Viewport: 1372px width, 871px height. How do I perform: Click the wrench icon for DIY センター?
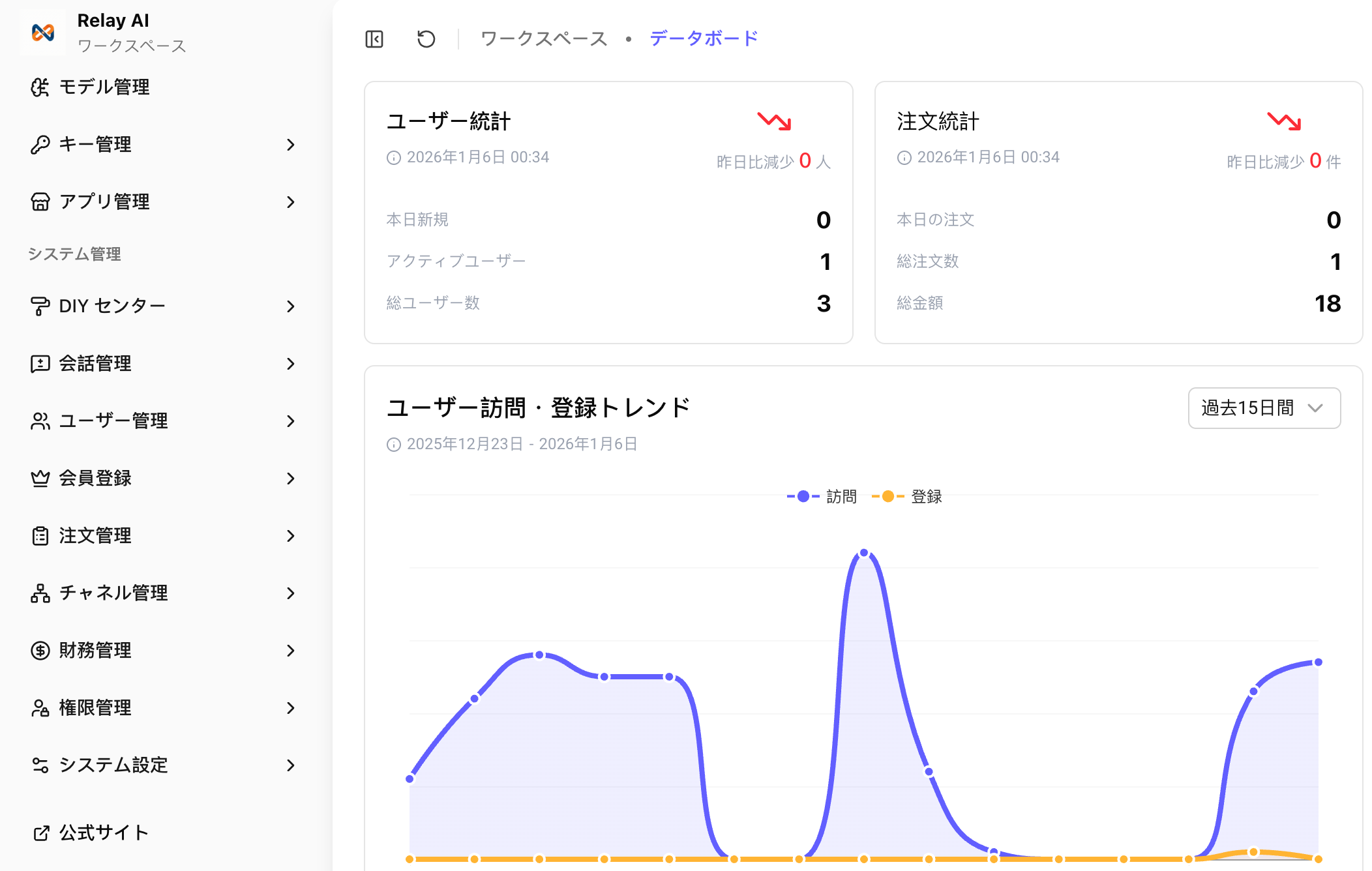coord(40,306)
